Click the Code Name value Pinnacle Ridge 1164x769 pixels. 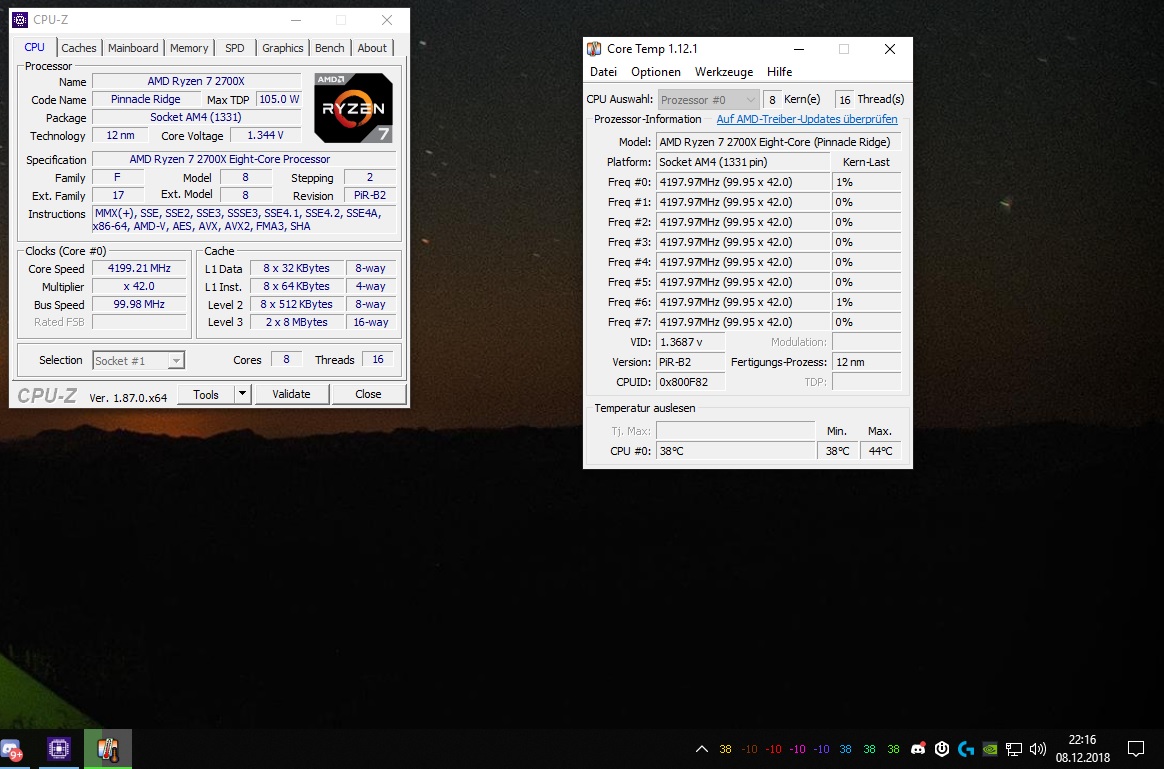tap(146, 99)
